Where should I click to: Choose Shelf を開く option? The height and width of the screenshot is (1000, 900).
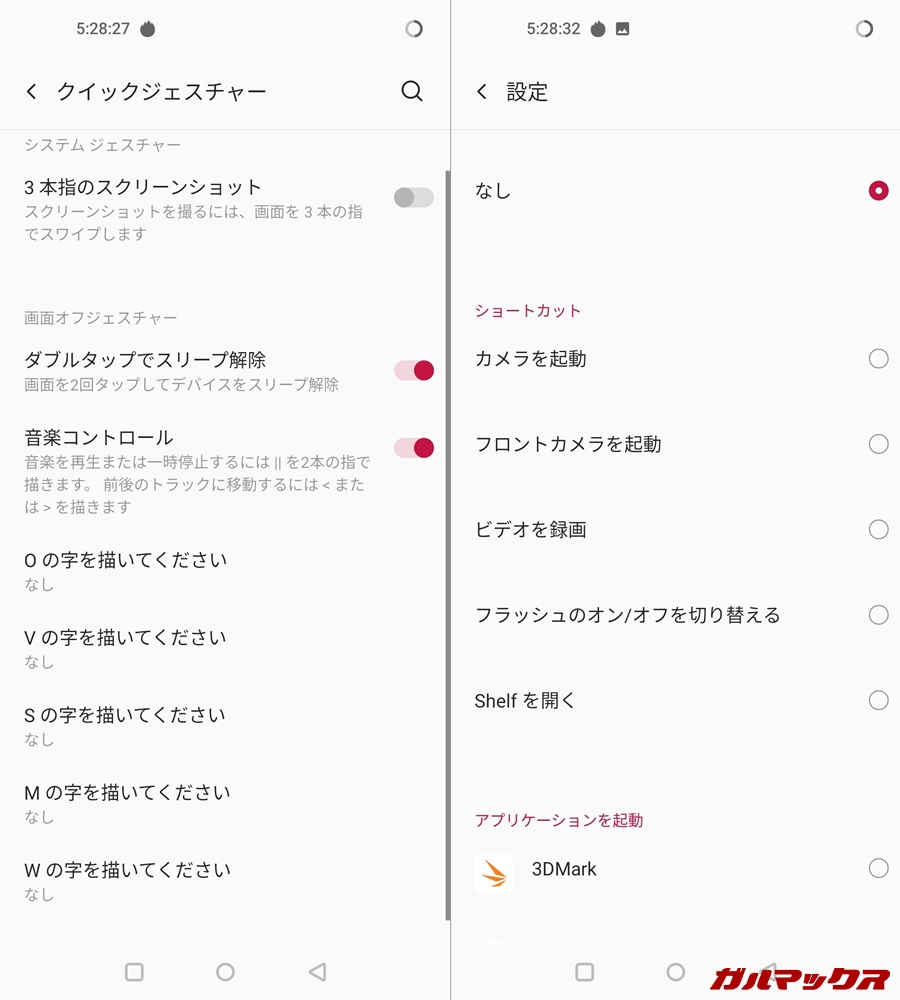878,700
